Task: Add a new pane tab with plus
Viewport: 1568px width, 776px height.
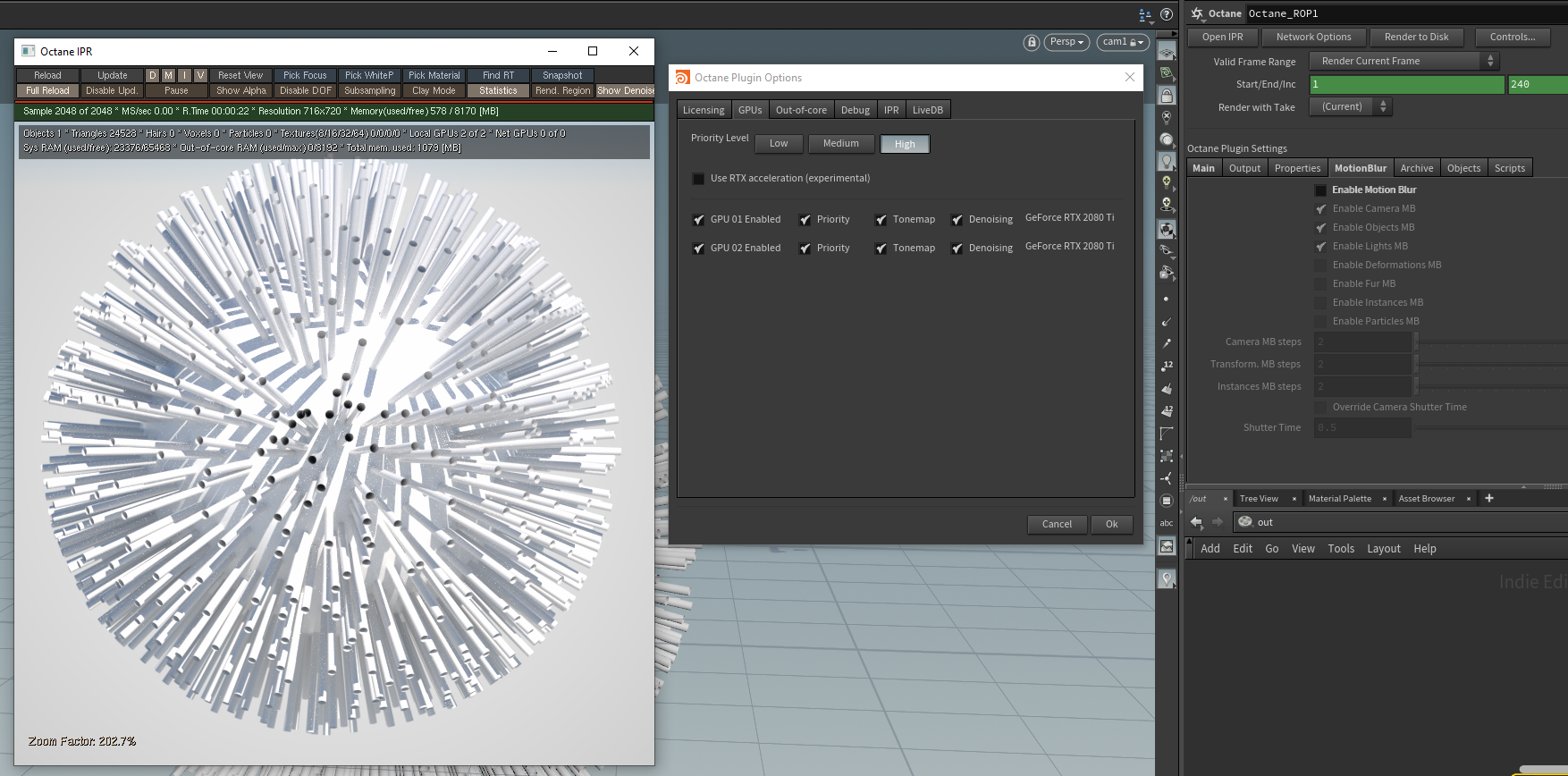Action: pos(1489,499)
